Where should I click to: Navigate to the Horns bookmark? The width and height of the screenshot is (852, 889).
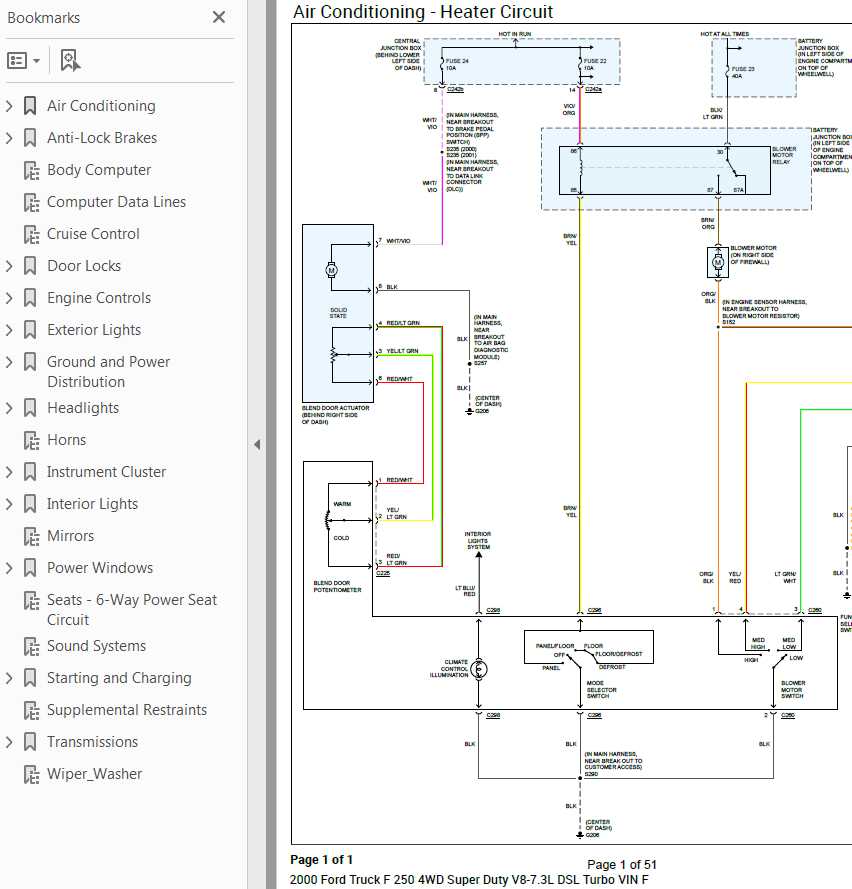point(66,440)
